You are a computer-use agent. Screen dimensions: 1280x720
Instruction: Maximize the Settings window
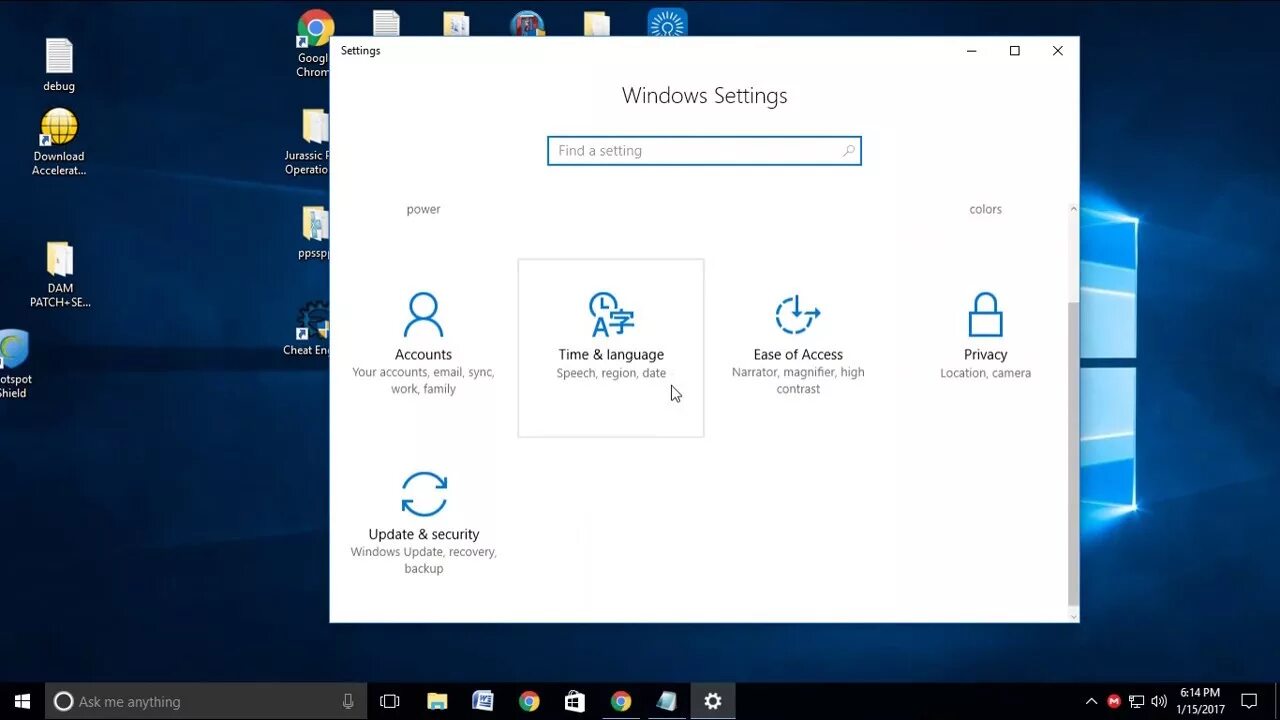tap(1014, 51)
